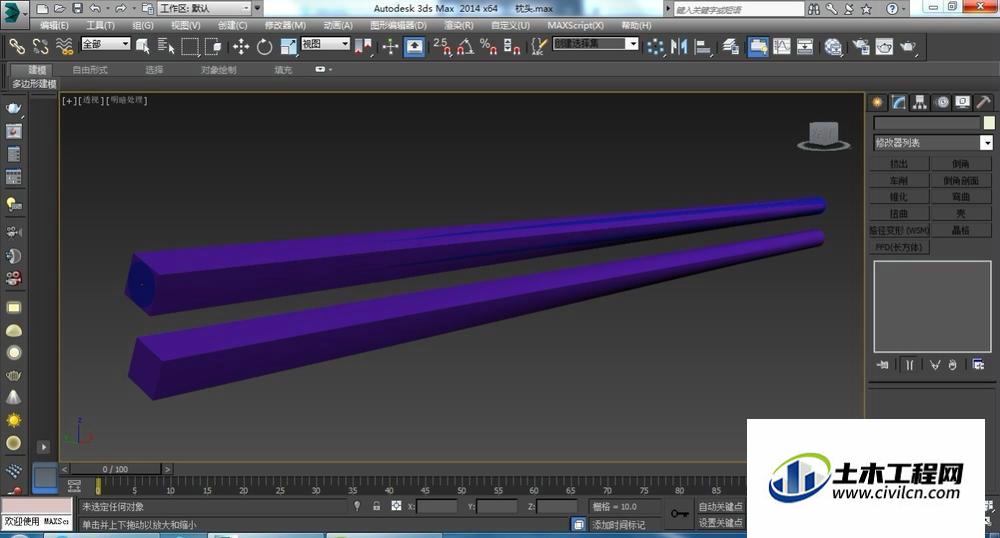Toggle the 2.5D Snaps magnet
The height and width of the screenshot is (538, 1000).
441,46
